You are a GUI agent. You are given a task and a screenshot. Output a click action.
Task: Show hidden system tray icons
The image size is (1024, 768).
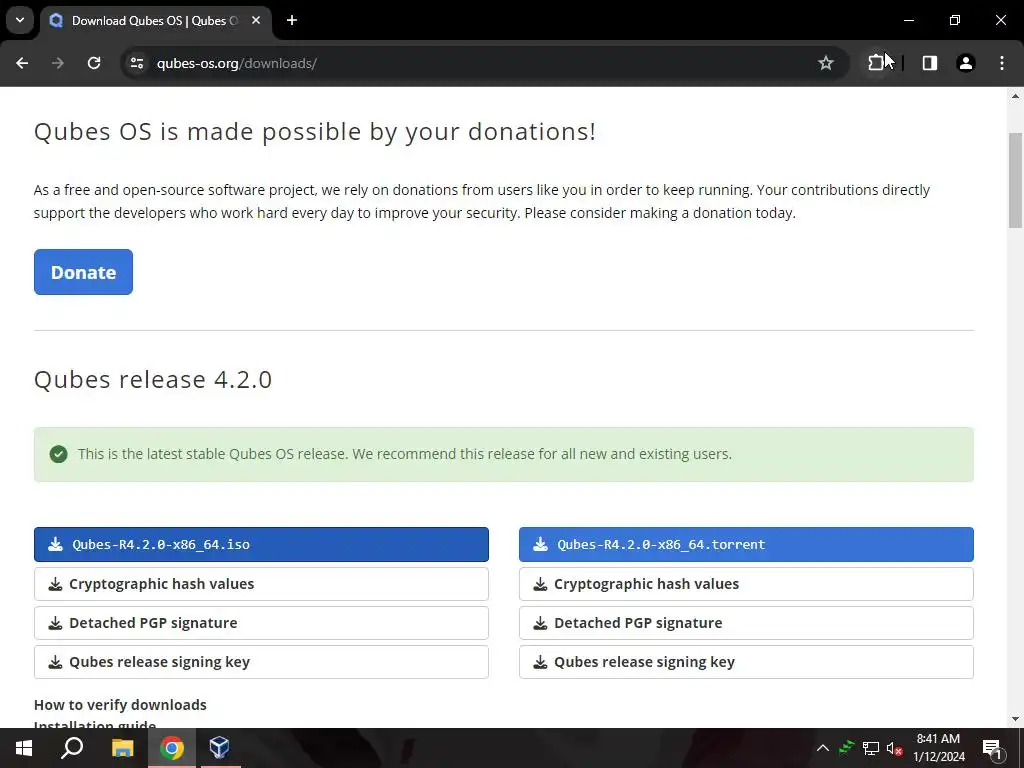point(823,748)
